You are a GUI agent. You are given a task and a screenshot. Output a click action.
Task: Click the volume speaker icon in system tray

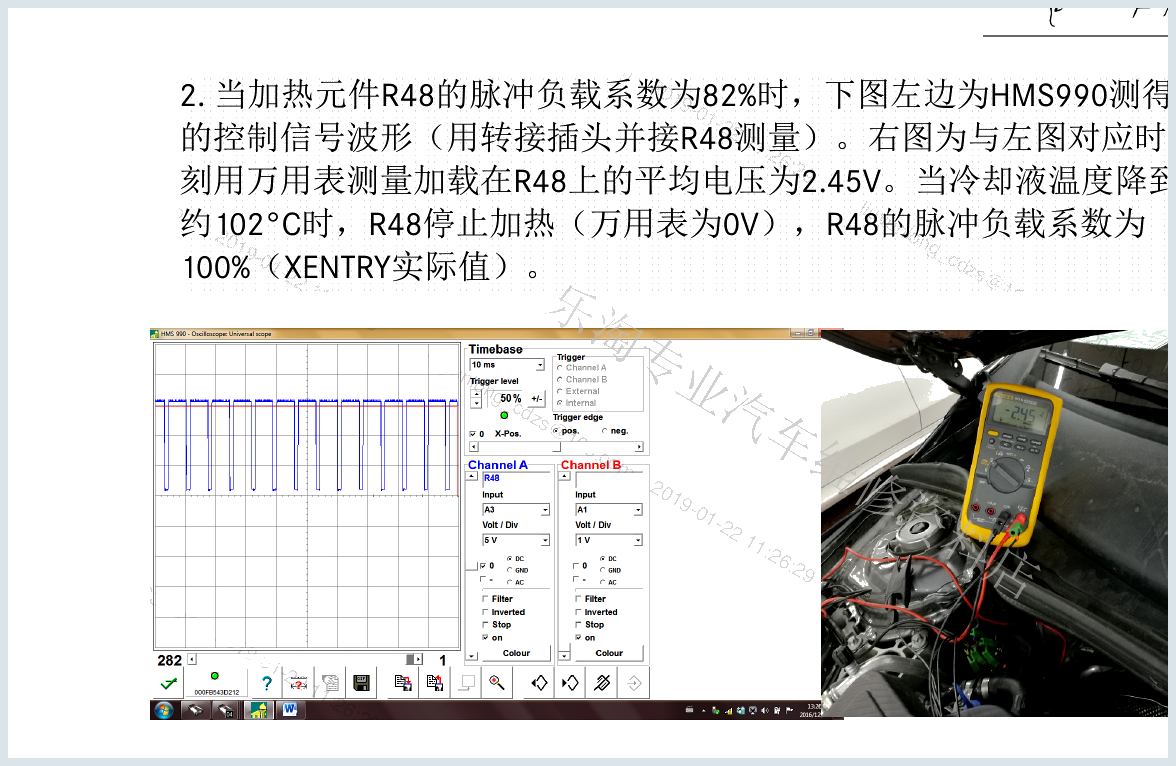click(x=765, y=710)
